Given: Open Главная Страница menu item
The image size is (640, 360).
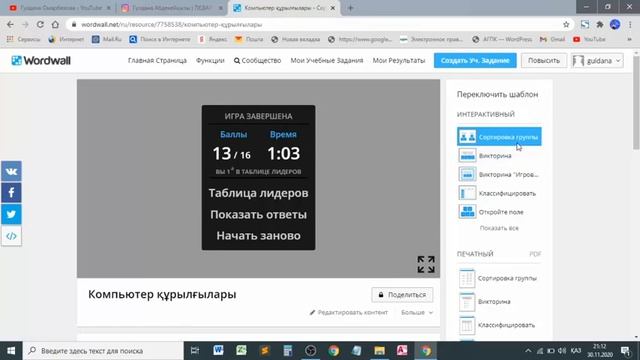Looking at the screenshot, I should 157,60.
